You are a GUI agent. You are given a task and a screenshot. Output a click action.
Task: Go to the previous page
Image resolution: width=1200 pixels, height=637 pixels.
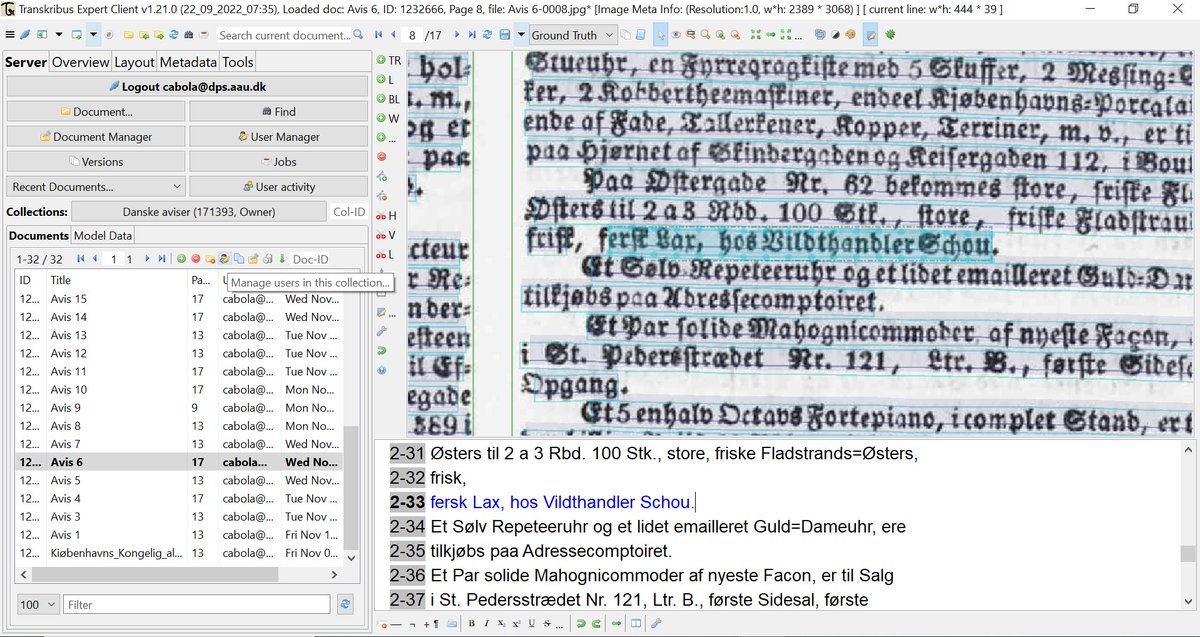pos(394,35)
